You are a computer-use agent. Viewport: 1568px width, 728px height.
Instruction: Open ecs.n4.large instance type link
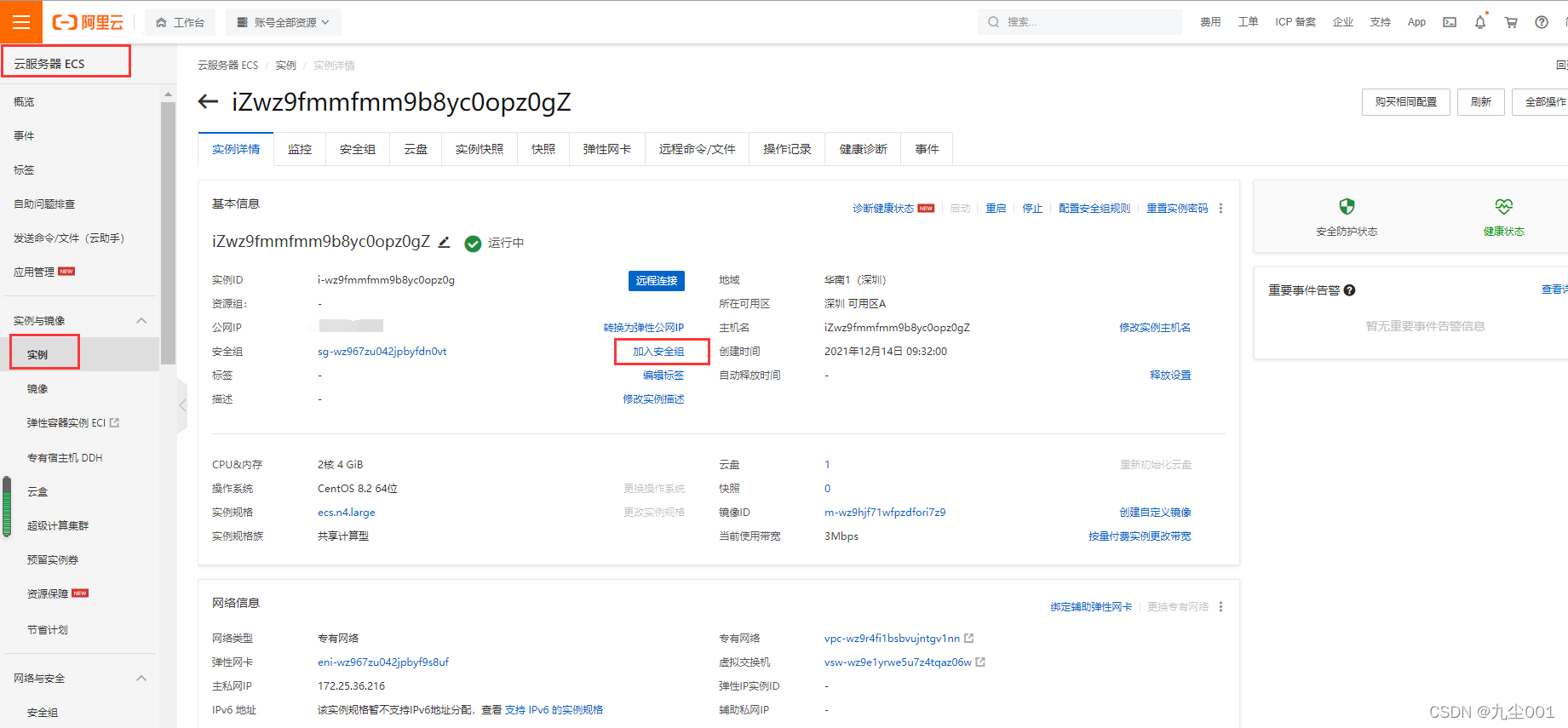[x=346, y=513]
